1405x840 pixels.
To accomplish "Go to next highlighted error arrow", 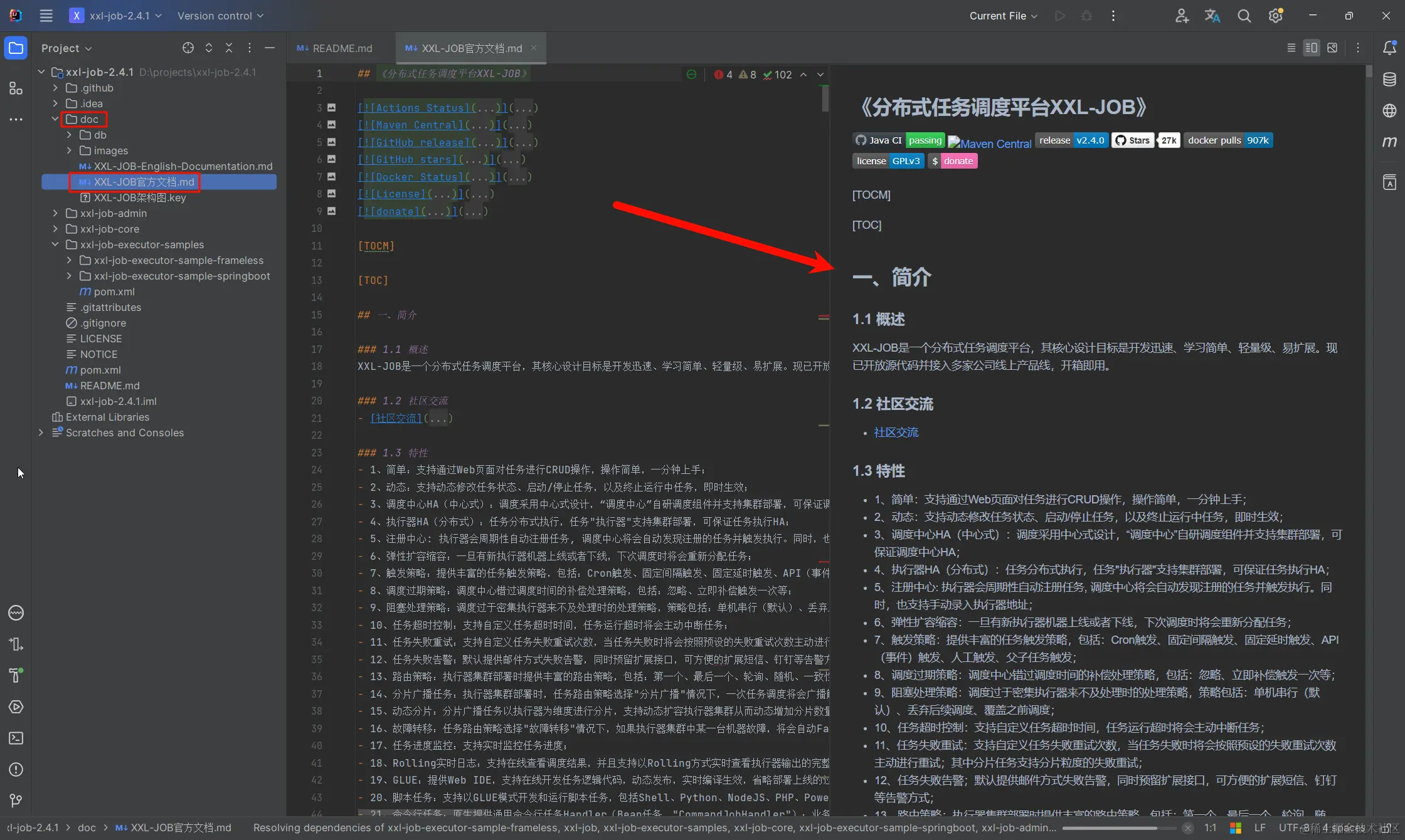I will 820,75.
